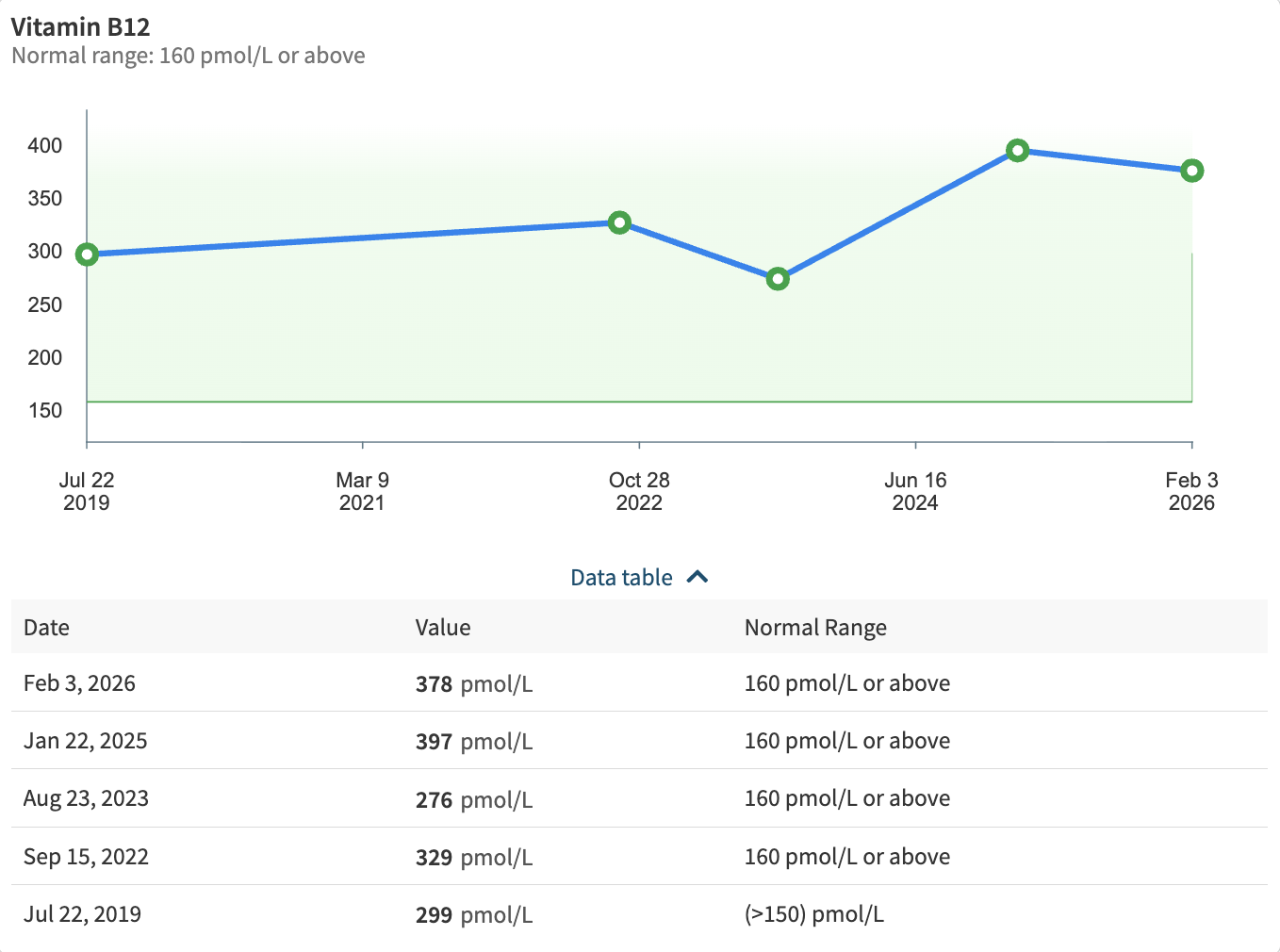Screen dimensions: 1280x952
Task: Click the 299 pmol/L value cell
Action: pos(474,915)
